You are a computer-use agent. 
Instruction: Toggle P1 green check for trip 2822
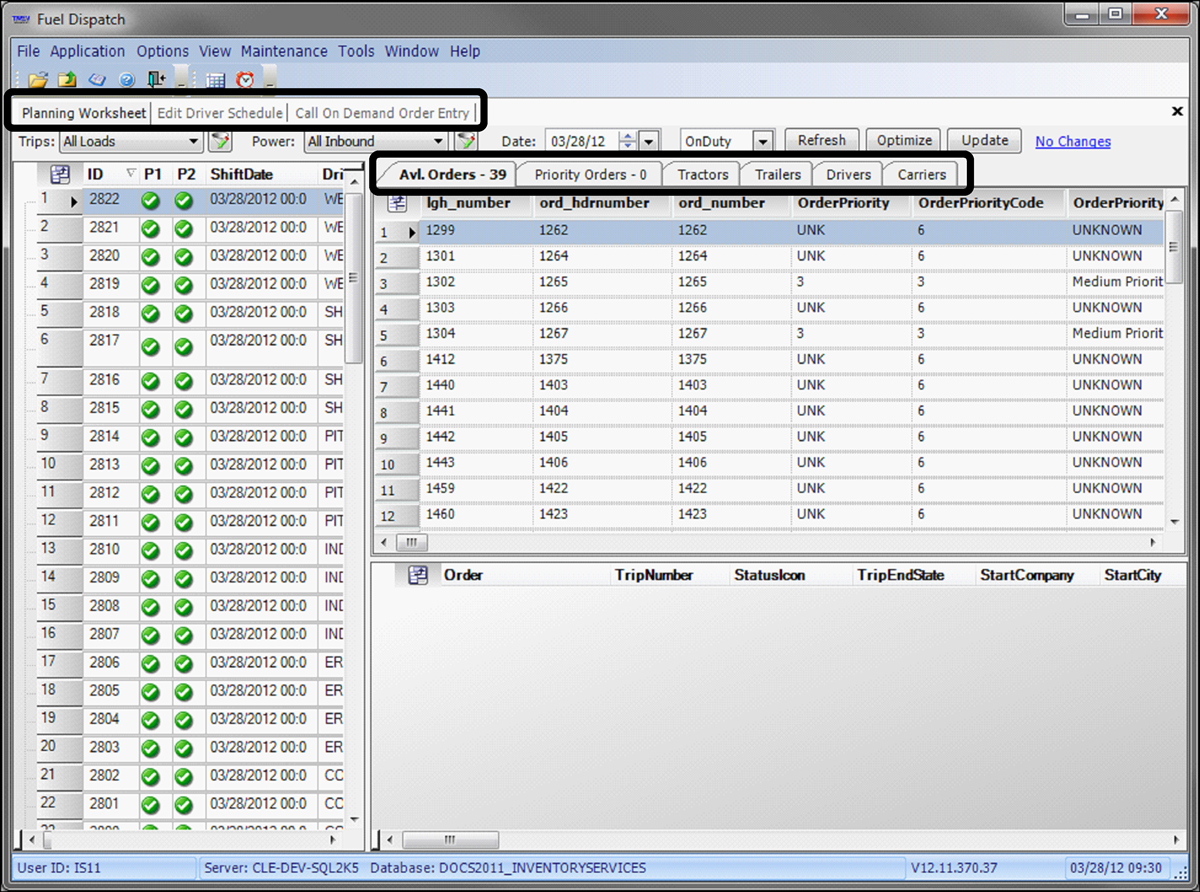[151, 200]
